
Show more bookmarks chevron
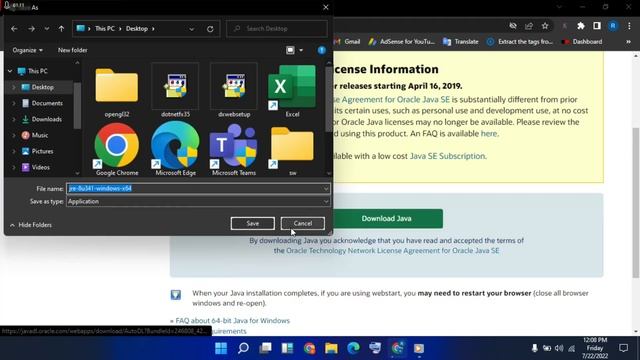click(x=628, y=42)
